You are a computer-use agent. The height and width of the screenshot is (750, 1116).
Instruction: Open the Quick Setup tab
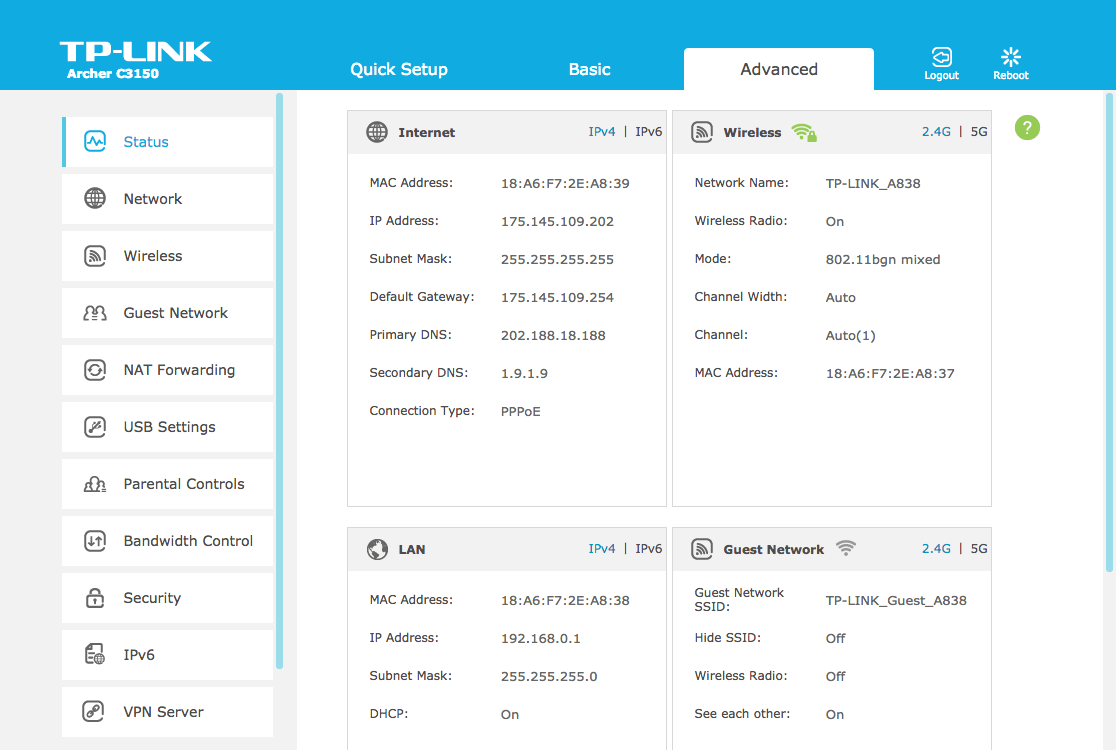point(399,69)
